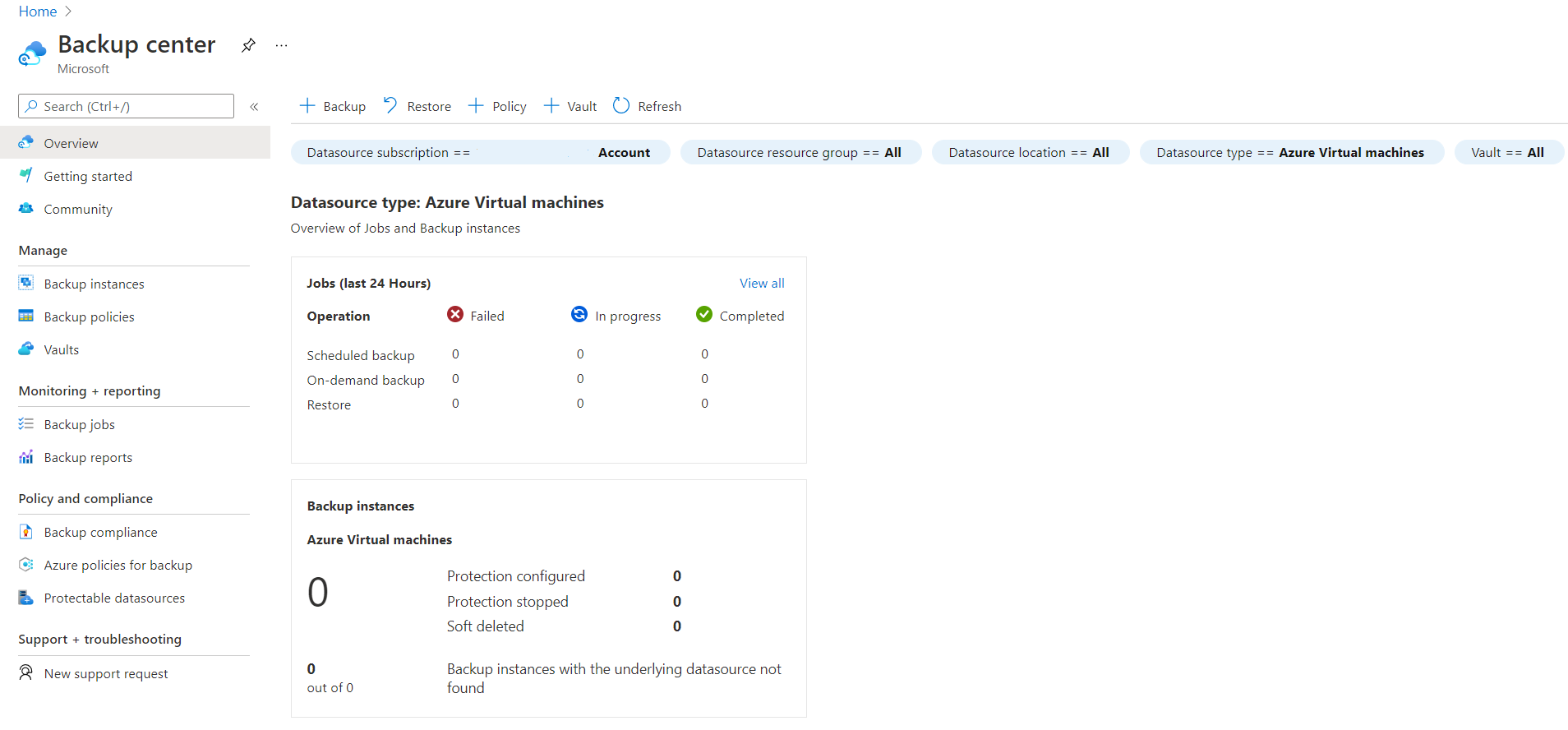Click the Overview cloud icon
The height and width of the screenshot is (730, 1568).
click(26, 142)
